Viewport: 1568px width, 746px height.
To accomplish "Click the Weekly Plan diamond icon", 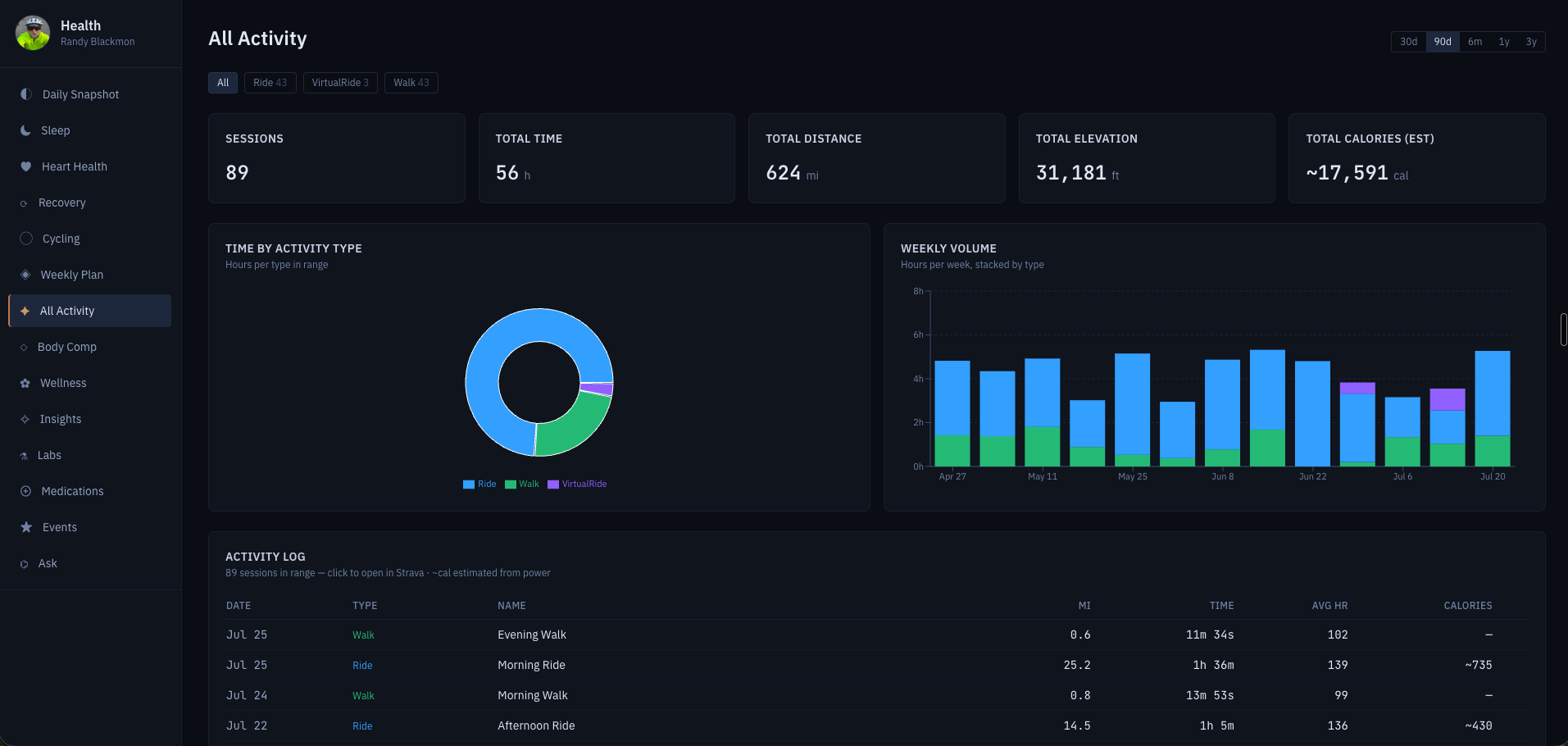I will click(x=25, y=275).
